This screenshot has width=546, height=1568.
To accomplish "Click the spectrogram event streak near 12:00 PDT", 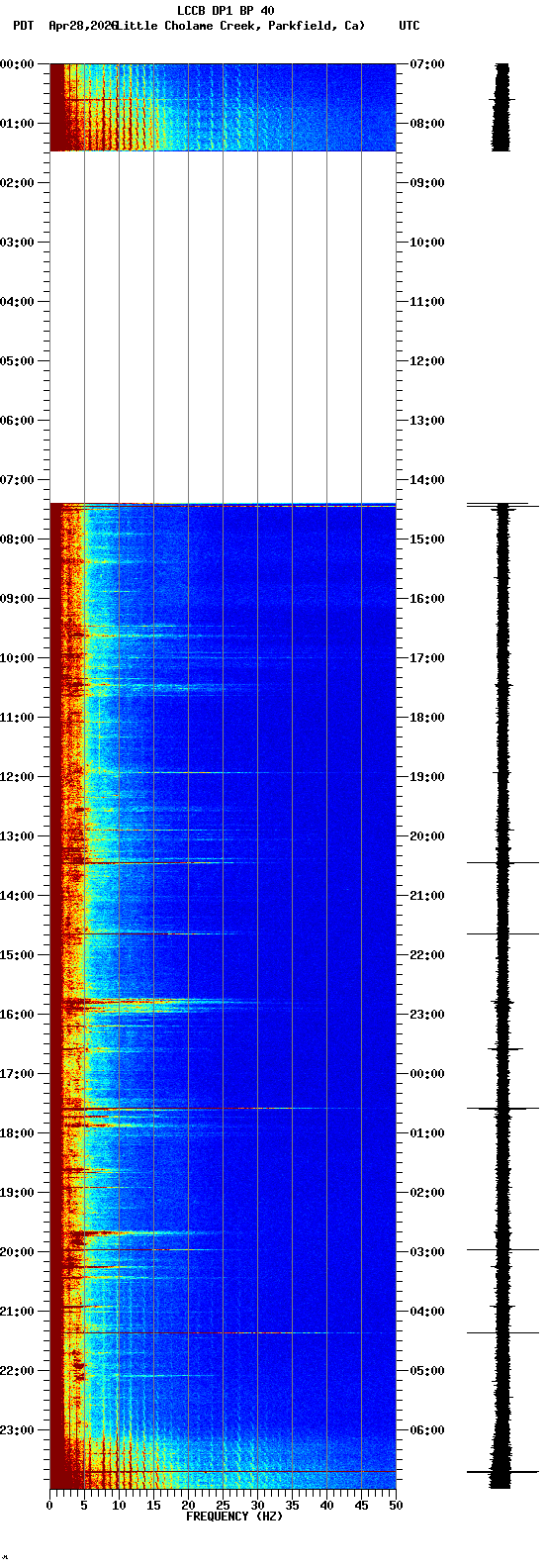I will click(x=178, y=772).
